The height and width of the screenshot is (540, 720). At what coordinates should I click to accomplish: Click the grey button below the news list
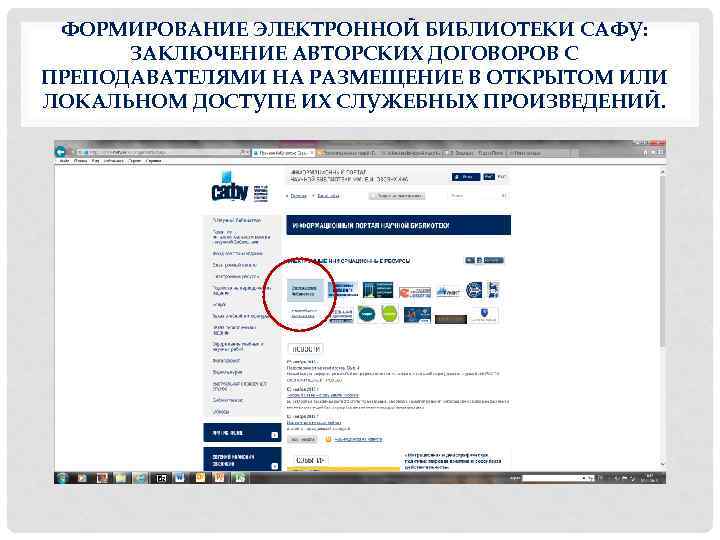tap(302, 439)
